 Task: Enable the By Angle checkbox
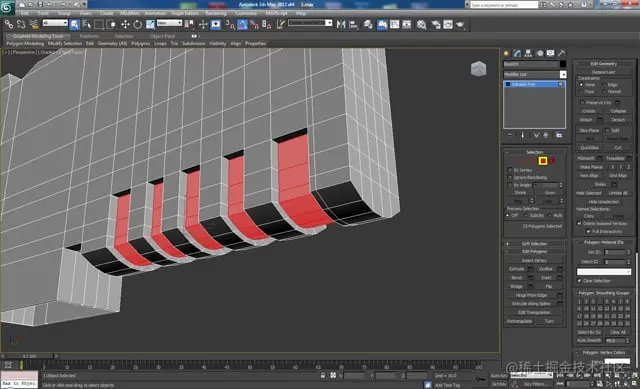(510, 185)
